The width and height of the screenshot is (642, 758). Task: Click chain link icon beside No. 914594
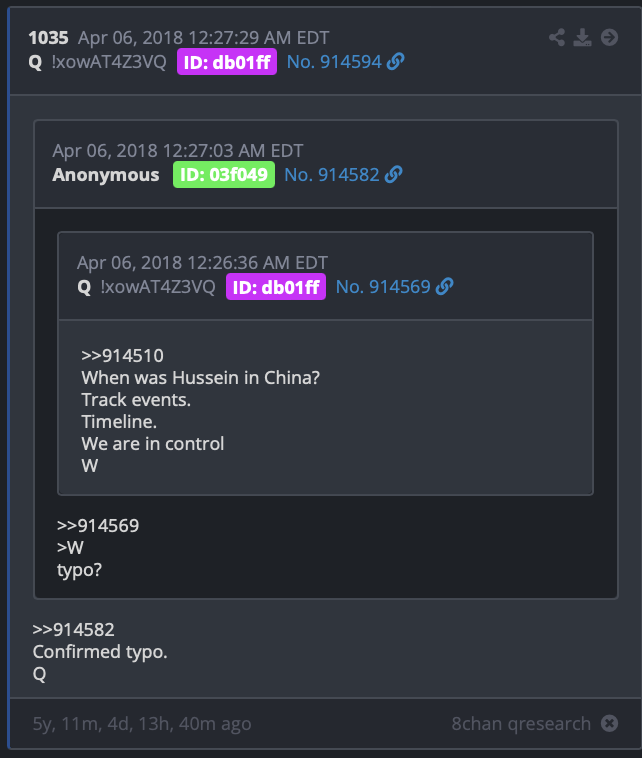395,61
